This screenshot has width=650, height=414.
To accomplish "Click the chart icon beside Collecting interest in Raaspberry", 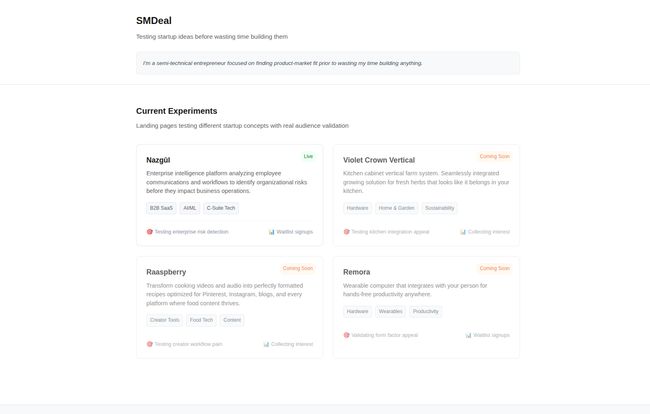I will 266,344.
